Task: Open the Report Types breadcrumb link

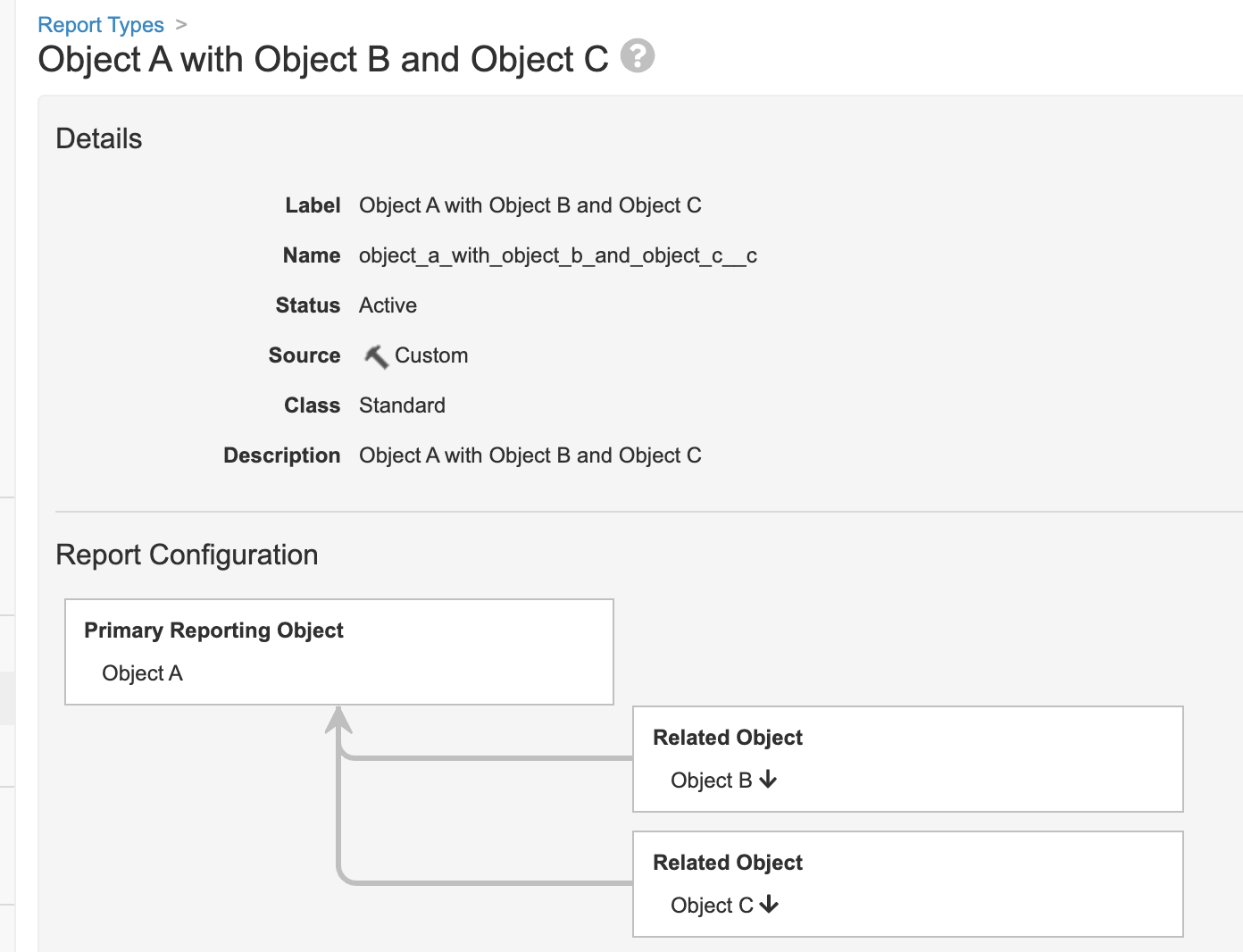Action: tap(101, 25)
